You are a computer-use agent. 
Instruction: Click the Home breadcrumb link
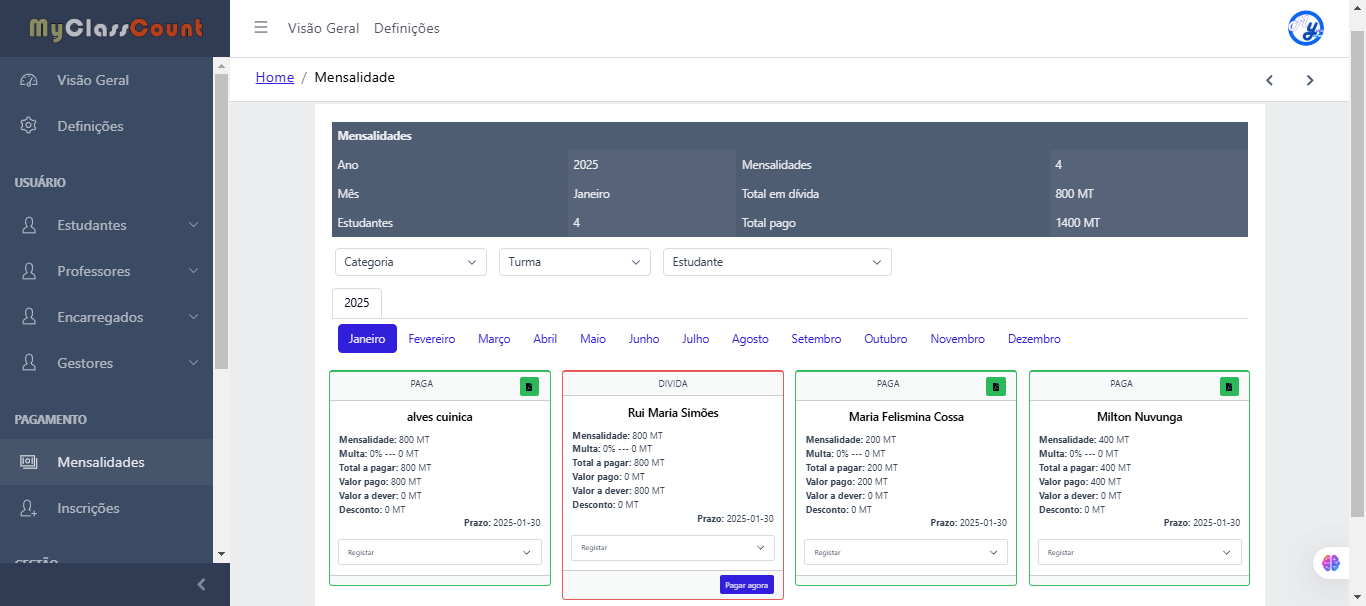pos(274,77)
